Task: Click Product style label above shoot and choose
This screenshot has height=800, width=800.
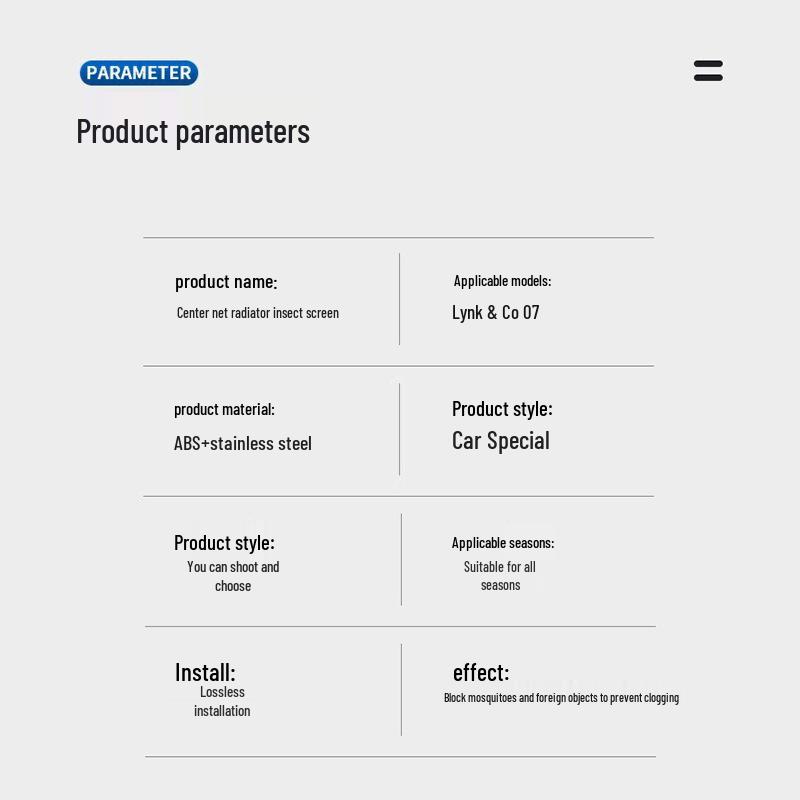Action: click(224, 543)
